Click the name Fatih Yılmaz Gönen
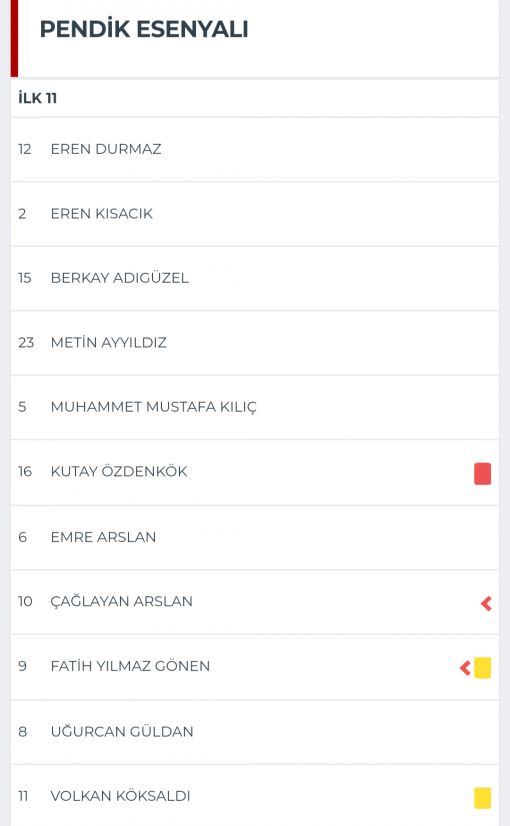The width and height of the screenshot is (510, 826). (x=130, y=666)
